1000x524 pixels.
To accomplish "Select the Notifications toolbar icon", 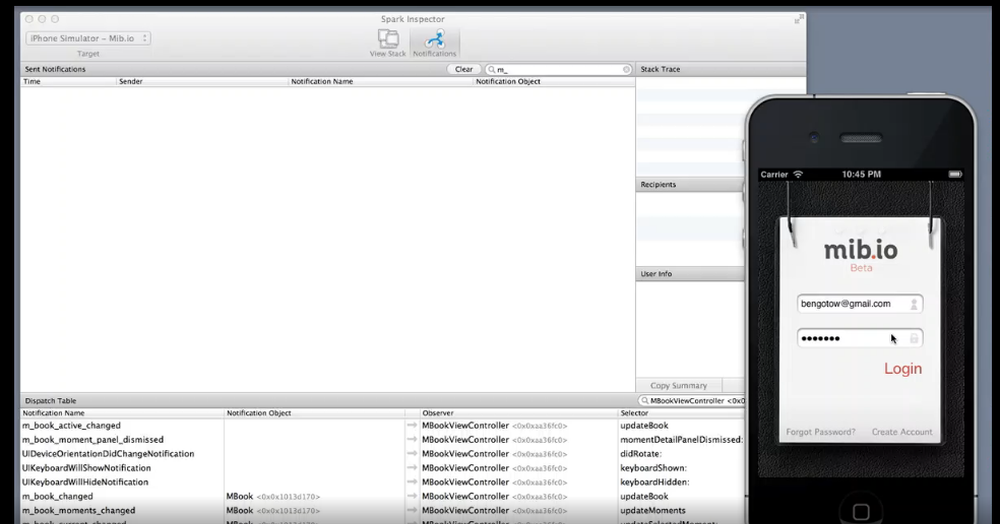I will pos(434,43).
